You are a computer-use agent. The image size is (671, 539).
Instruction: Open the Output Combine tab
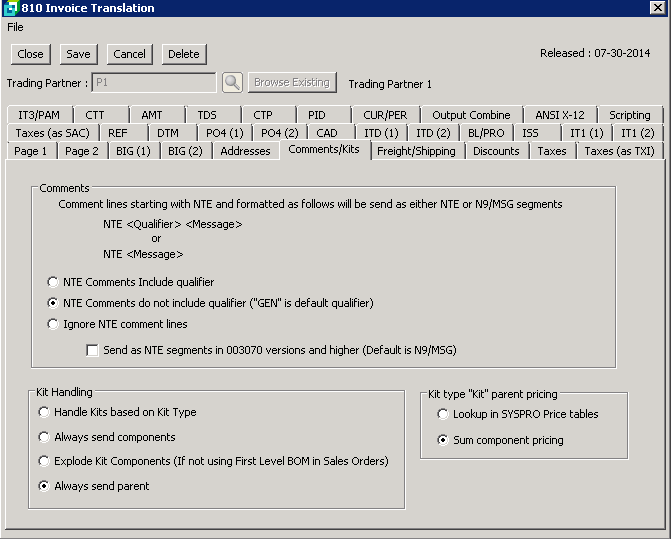pos(471,115)
